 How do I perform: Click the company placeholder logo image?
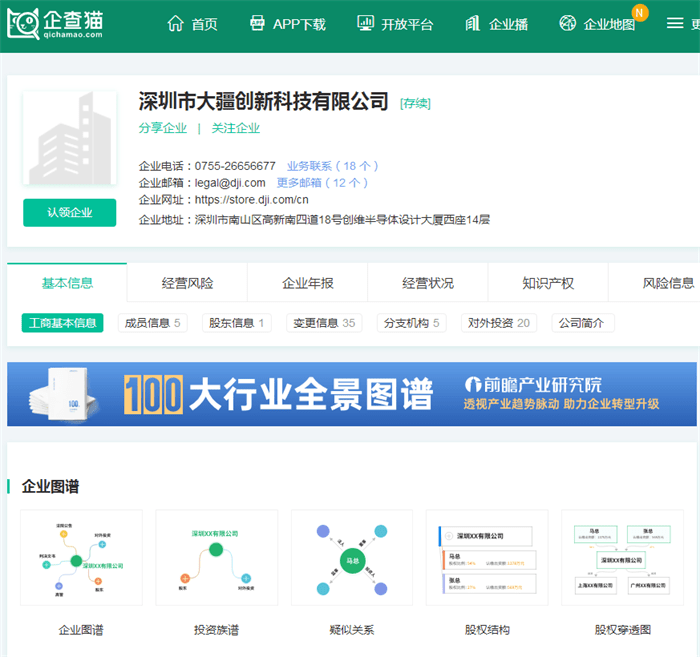(70, 140)
